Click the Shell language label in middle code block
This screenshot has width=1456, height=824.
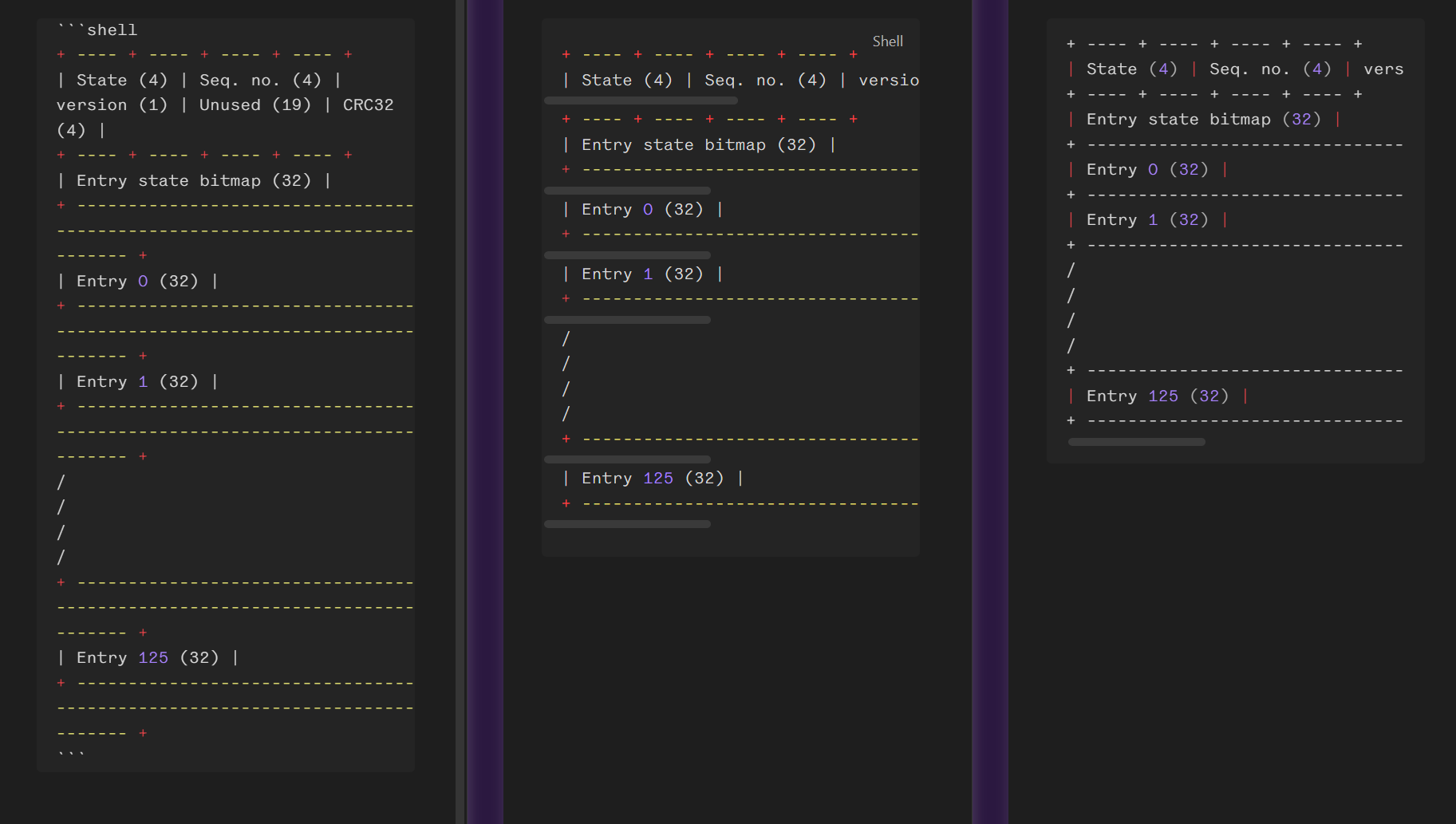tap(887, 41)
